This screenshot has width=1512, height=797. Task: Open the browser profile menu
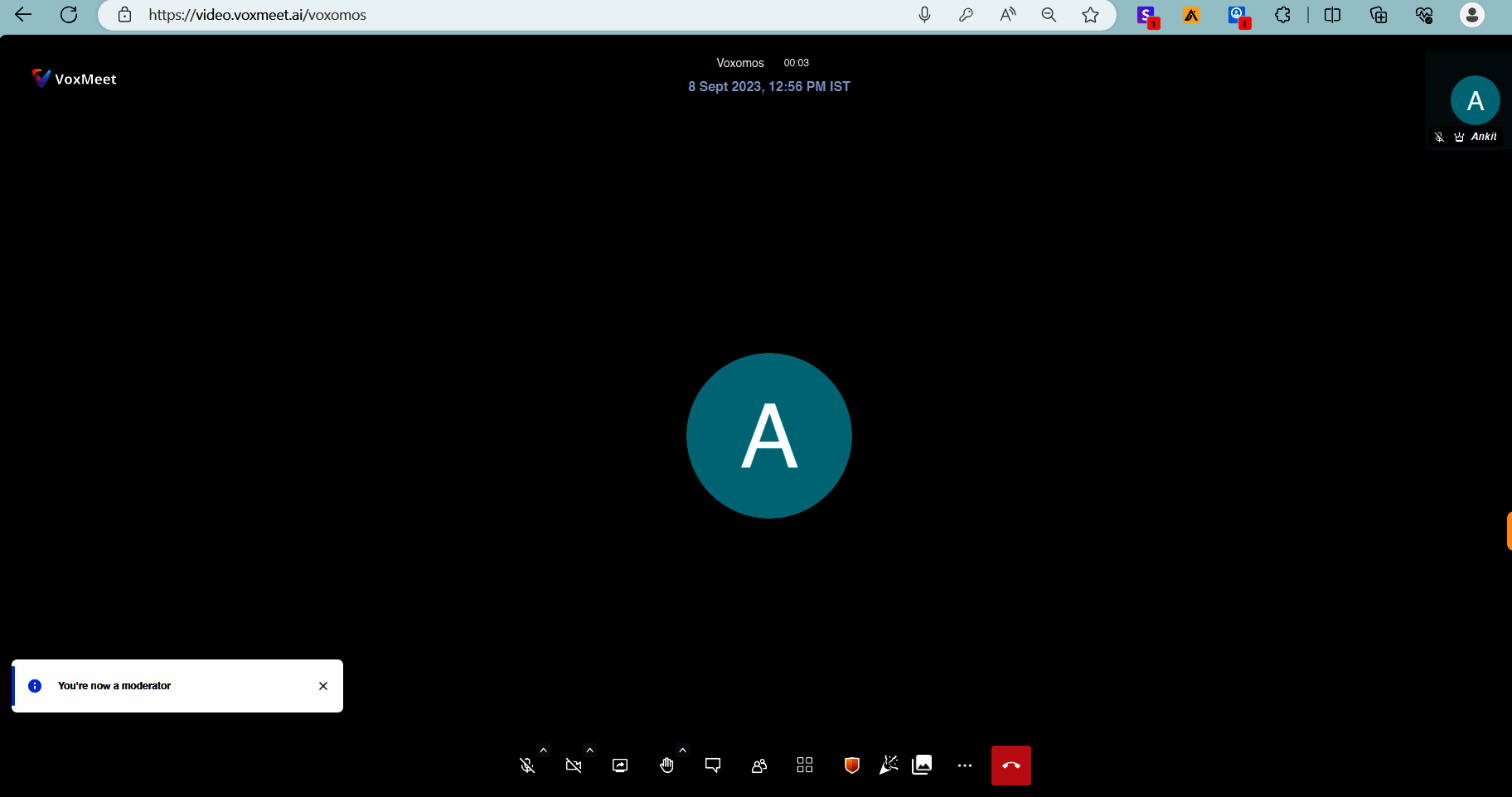[x=1473, y=14]
